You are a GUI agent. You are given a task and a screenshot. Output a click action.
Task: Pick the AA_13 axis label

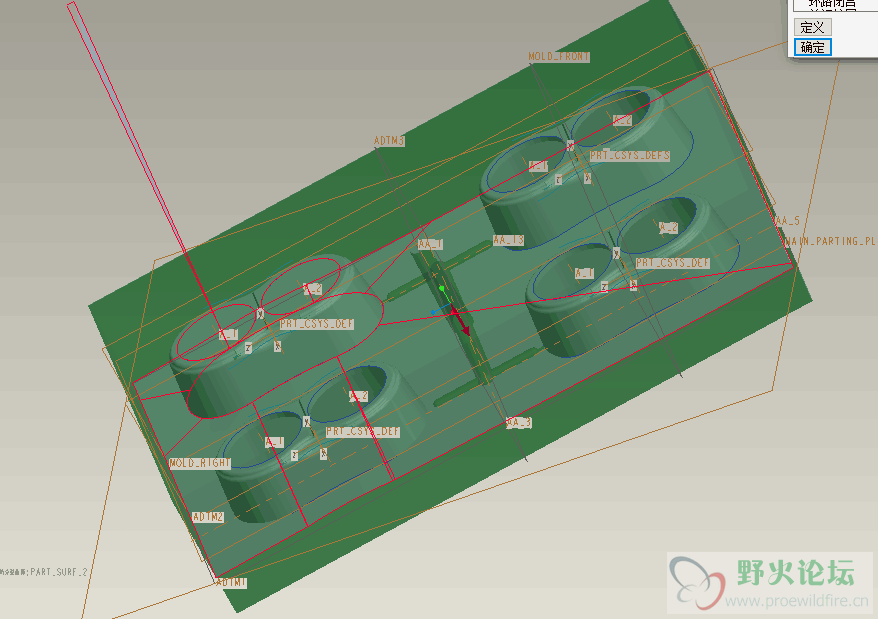point(508,240)
